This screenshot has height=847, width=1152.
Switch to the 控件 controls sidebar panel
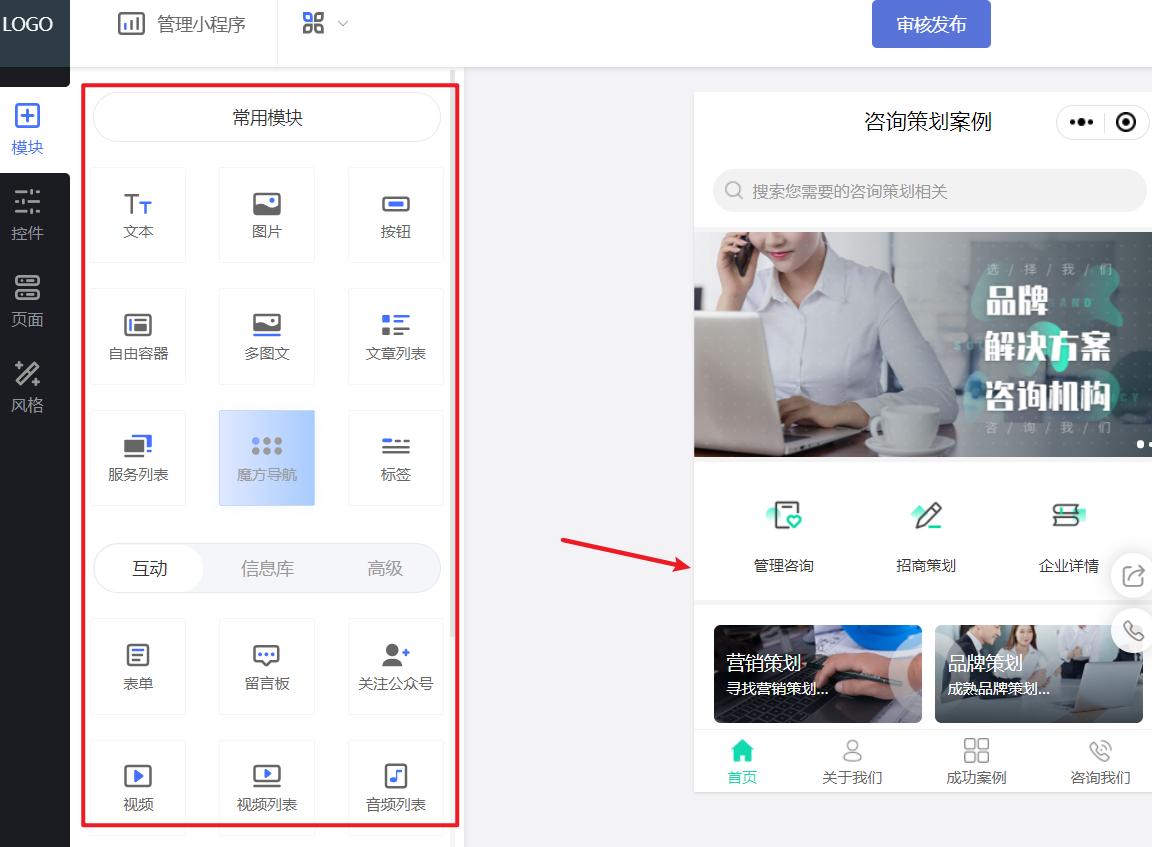27,215
